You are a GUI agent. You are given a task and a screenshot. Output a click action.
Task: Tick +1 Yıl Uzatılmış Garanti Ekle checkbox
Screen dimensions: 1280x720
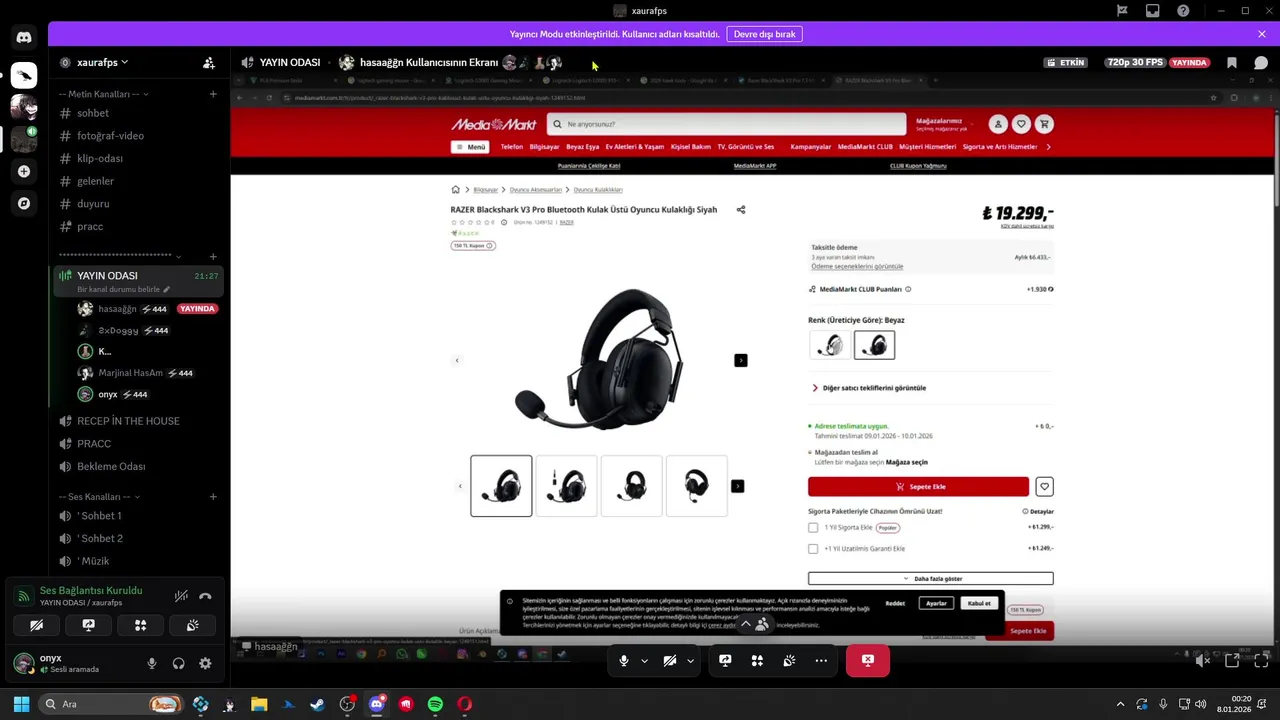click(x=813, y=549)
